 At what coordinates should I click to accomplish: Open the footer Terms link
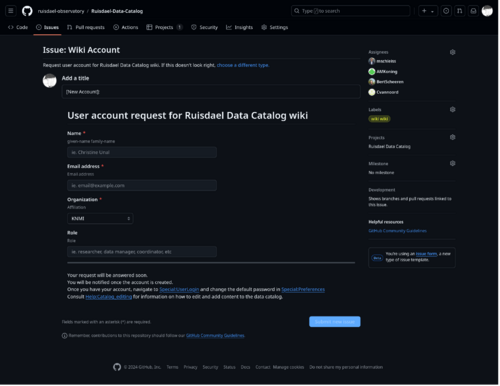(x=172, y=367)
